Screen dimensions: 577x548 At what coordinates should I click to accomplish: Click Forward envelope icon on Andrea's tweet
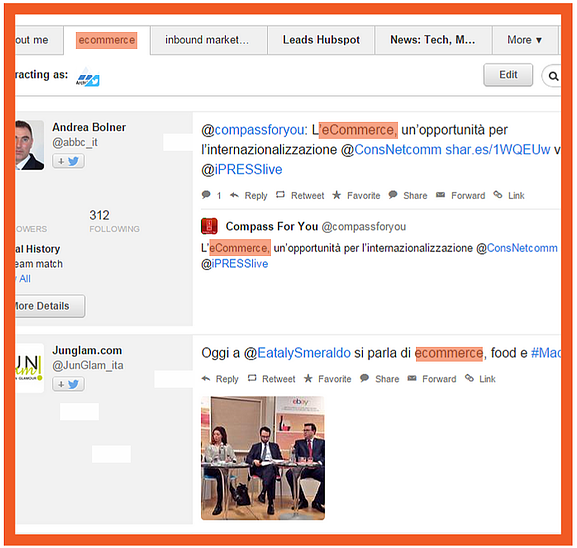tap(440, 195)
